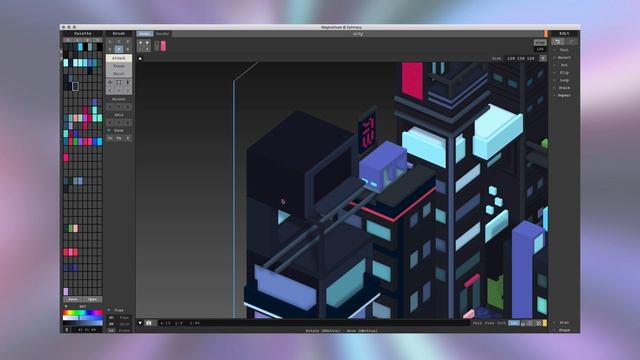Image resolution: width=640 pixels, height=360 pixels.
Task: Select the color picker eyedropper tool icon
Action: [x=127, y=82]
